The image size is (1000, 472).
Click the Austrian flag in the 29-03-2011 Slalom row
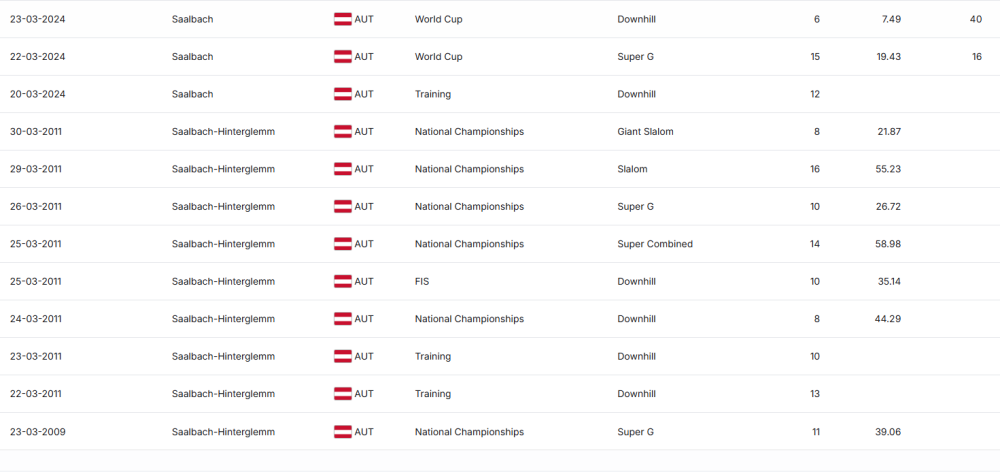click(x=342, y=169)
